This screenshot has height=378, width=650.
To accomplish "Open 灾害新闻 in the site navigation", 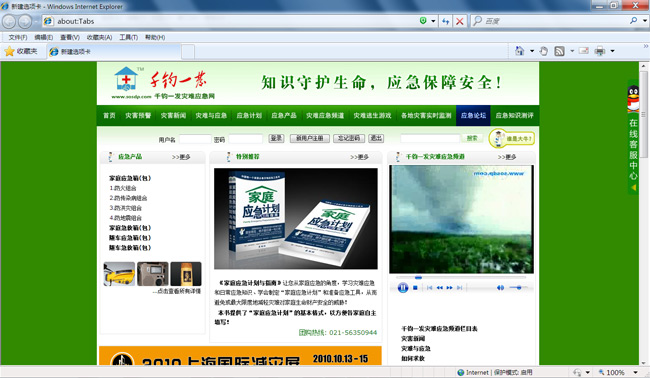I will (173, 116).
